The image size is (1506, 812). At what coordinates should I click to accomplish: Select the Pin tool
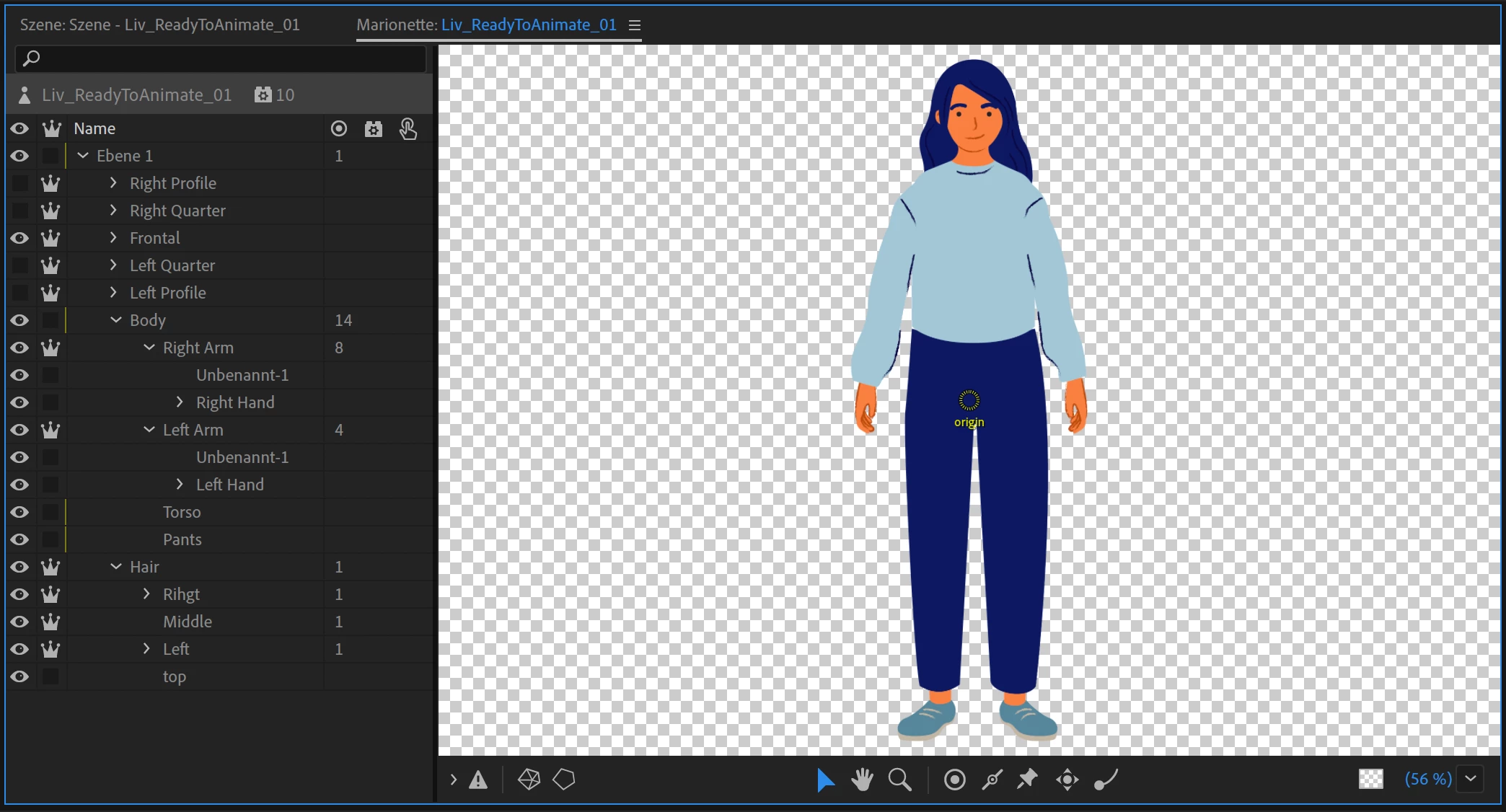[1027, 780]
